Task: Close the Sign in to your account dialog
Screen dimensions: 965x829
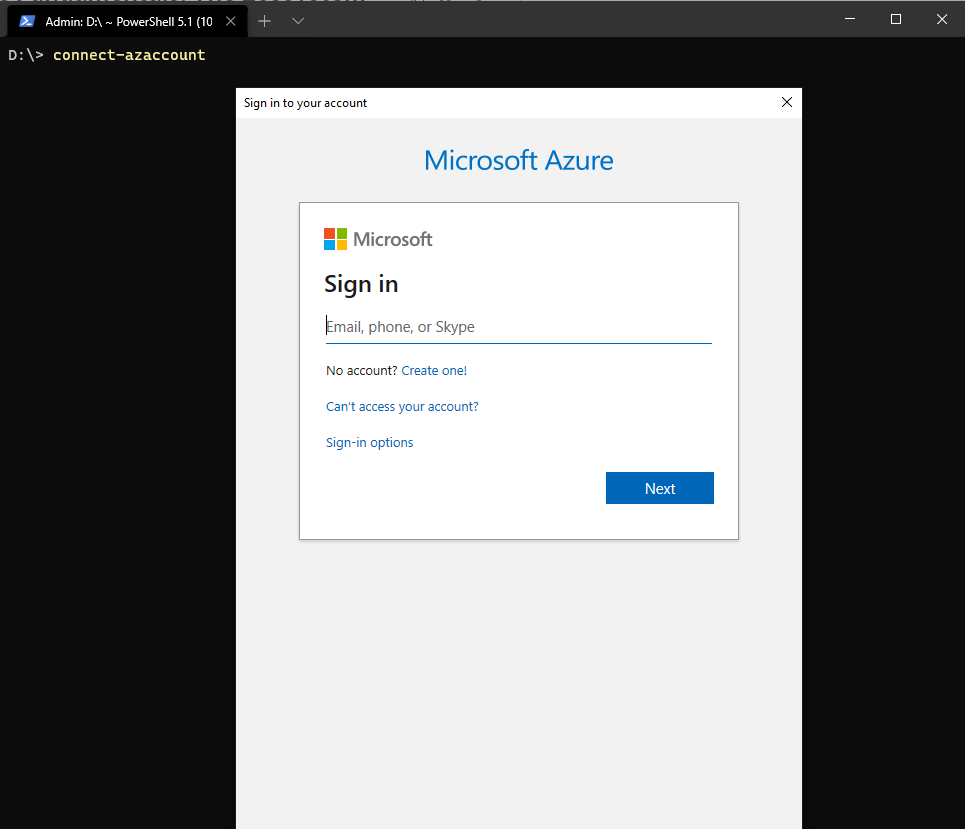Action: coord(787,102)
